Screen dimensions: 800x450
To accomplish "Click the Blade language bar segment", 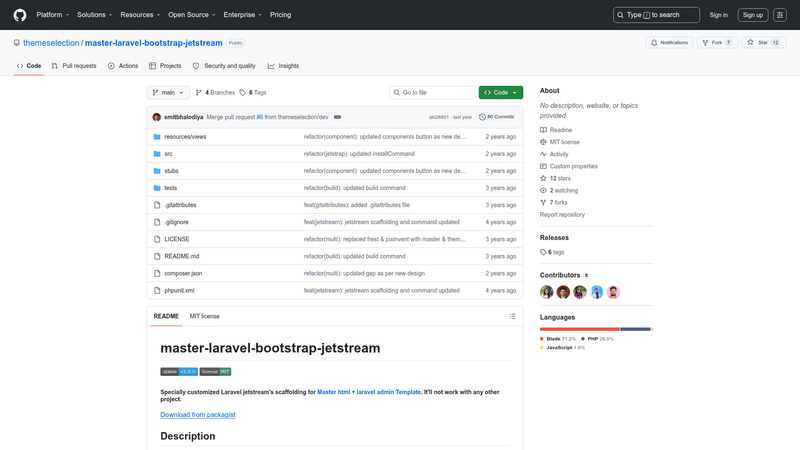I will pyautogui.click(x=580, y=329).
